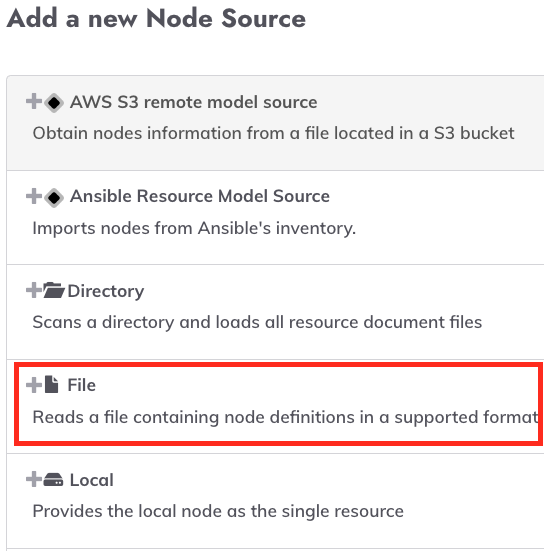Click plus icon next to Local
544x551 pixels.
pyautogui.click(x=34, y=479)
